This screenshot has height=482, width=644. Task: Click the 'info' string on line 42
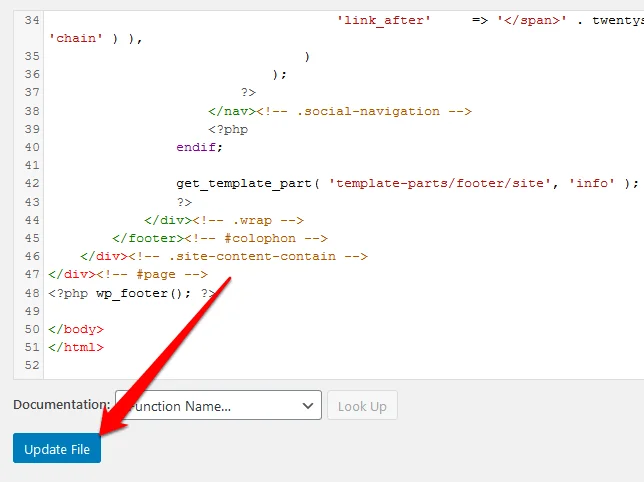coord(592,183)
